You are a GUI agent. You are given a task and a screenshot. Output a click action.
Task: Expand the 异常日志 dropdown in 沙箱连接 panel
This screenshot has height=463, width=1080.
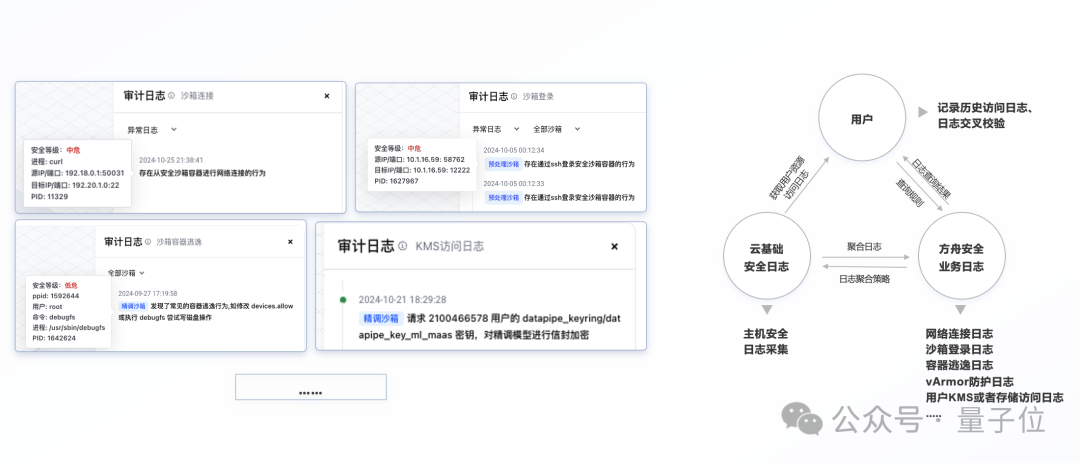coord(151,129)
